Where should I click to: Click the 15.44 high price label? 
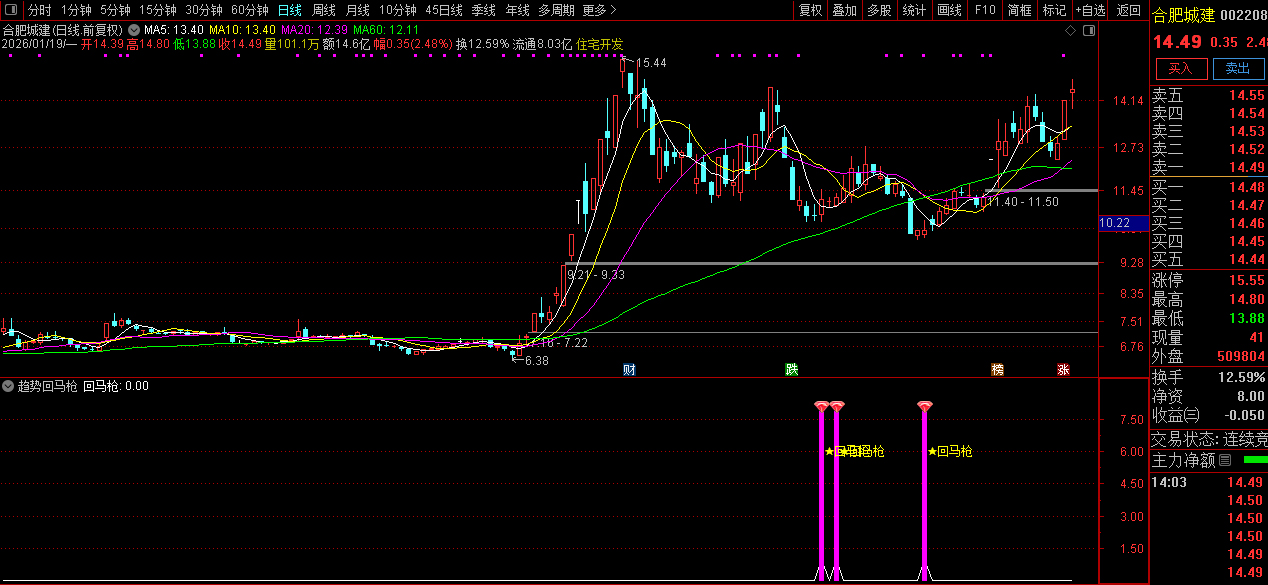pyautogui.click(x=652, y=63)
